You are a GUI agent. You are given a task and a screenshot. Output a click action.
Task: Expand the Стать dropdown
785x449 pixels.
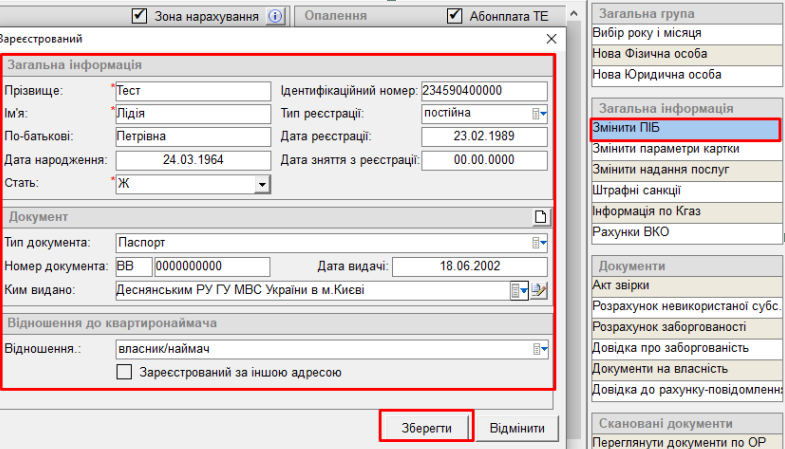point(262,185)
